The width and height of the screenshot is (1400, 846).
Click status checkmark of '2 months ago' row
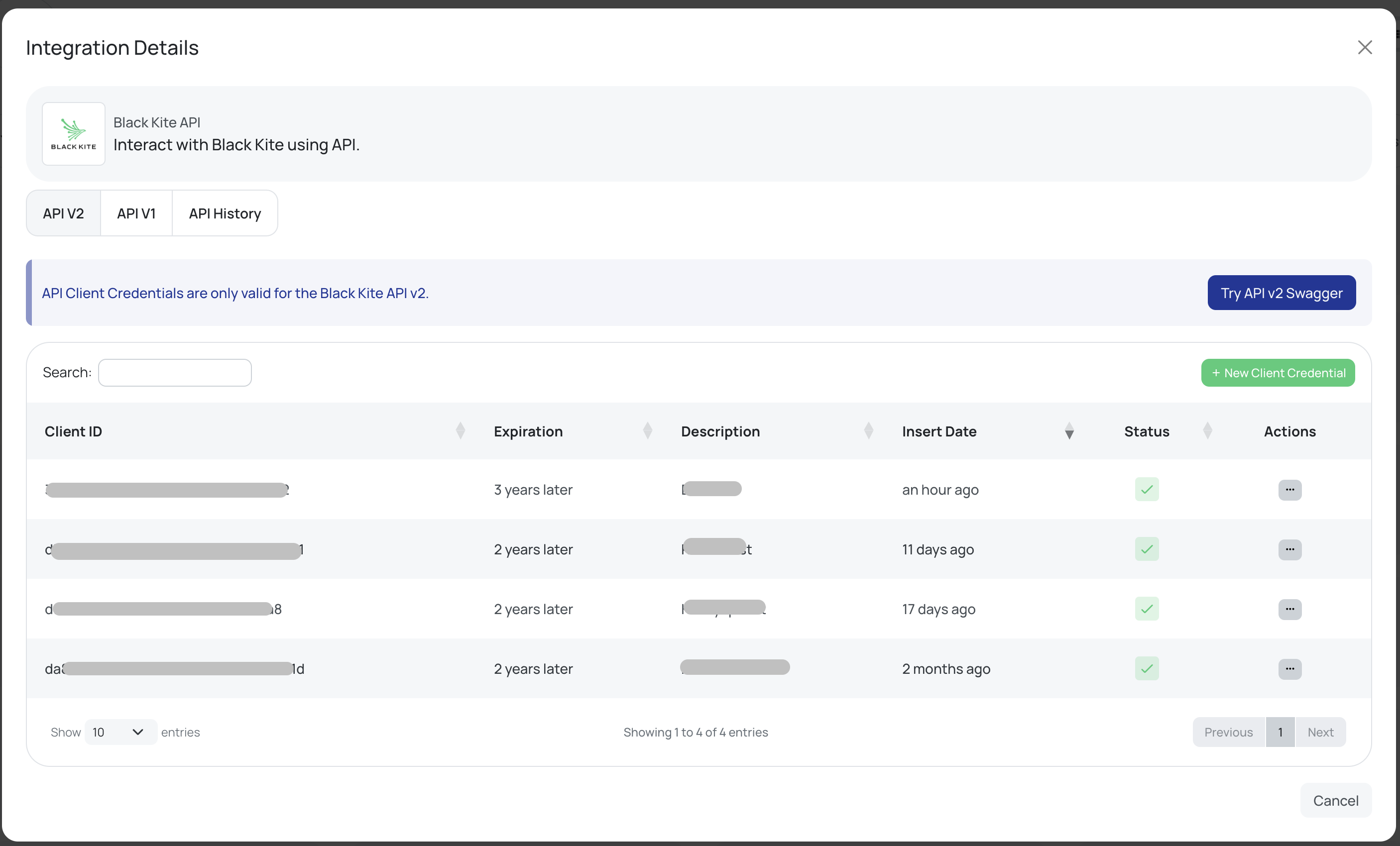(x=1147, y=668)
